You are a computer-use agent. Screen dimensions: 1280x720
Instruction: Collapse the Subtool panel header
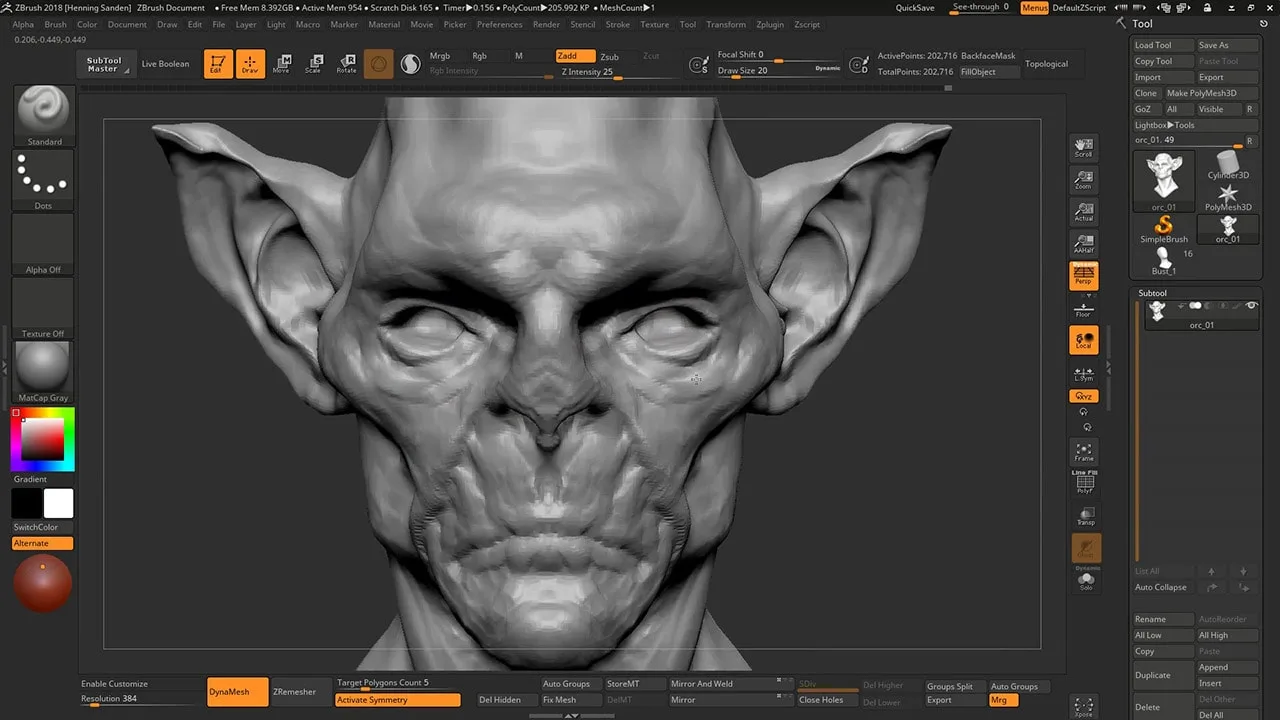point(1152,293)
